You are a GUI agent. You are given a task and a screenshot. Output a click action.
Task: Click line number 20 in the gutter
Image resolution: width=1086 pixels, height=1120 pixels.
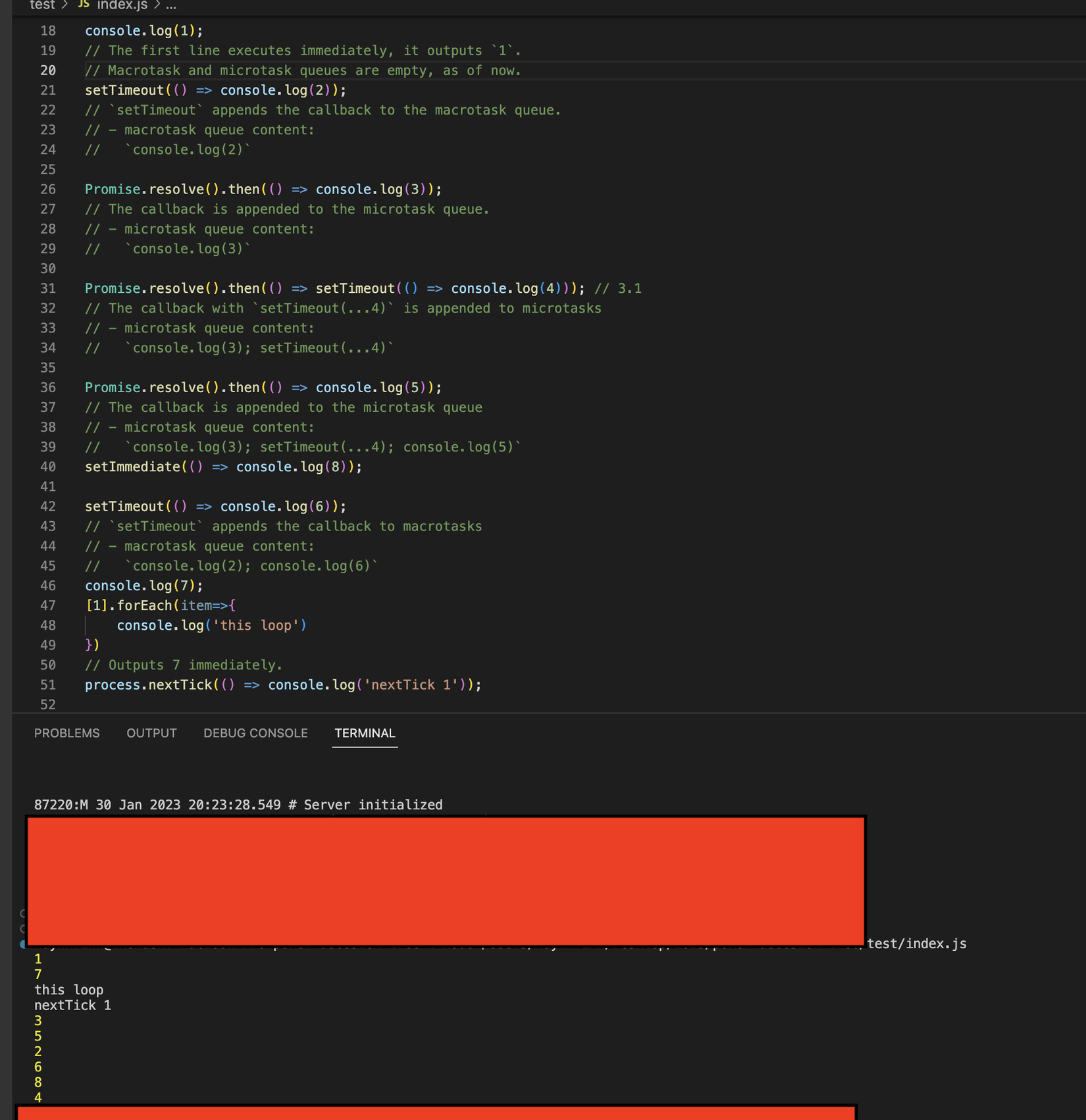click(x=48, y=70)
